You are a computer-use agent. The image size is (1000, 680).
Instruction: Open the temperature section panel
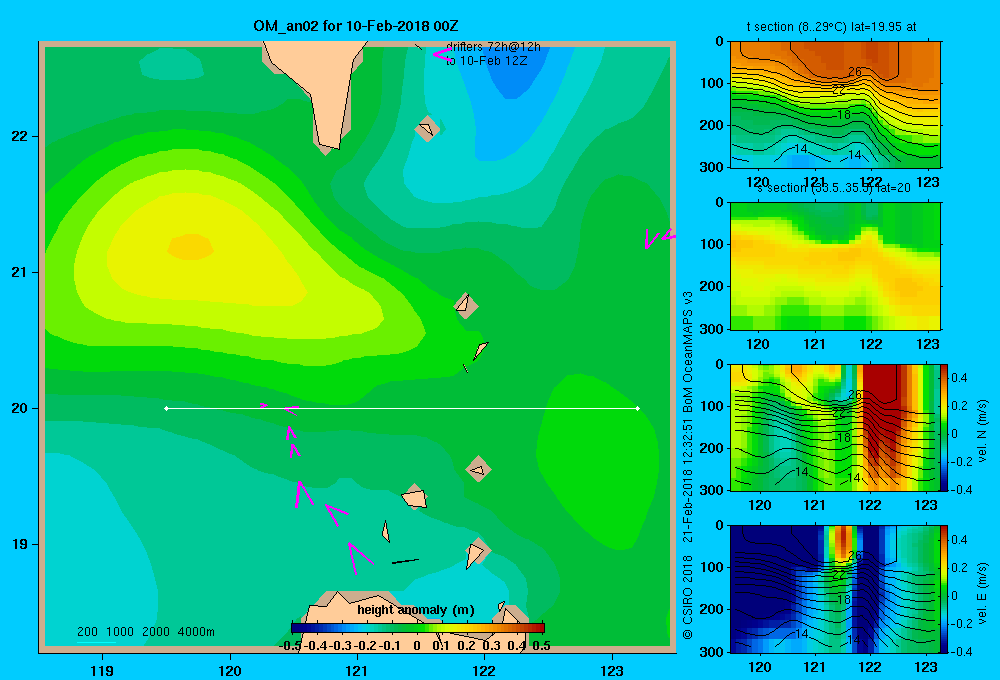coord(835,105)
